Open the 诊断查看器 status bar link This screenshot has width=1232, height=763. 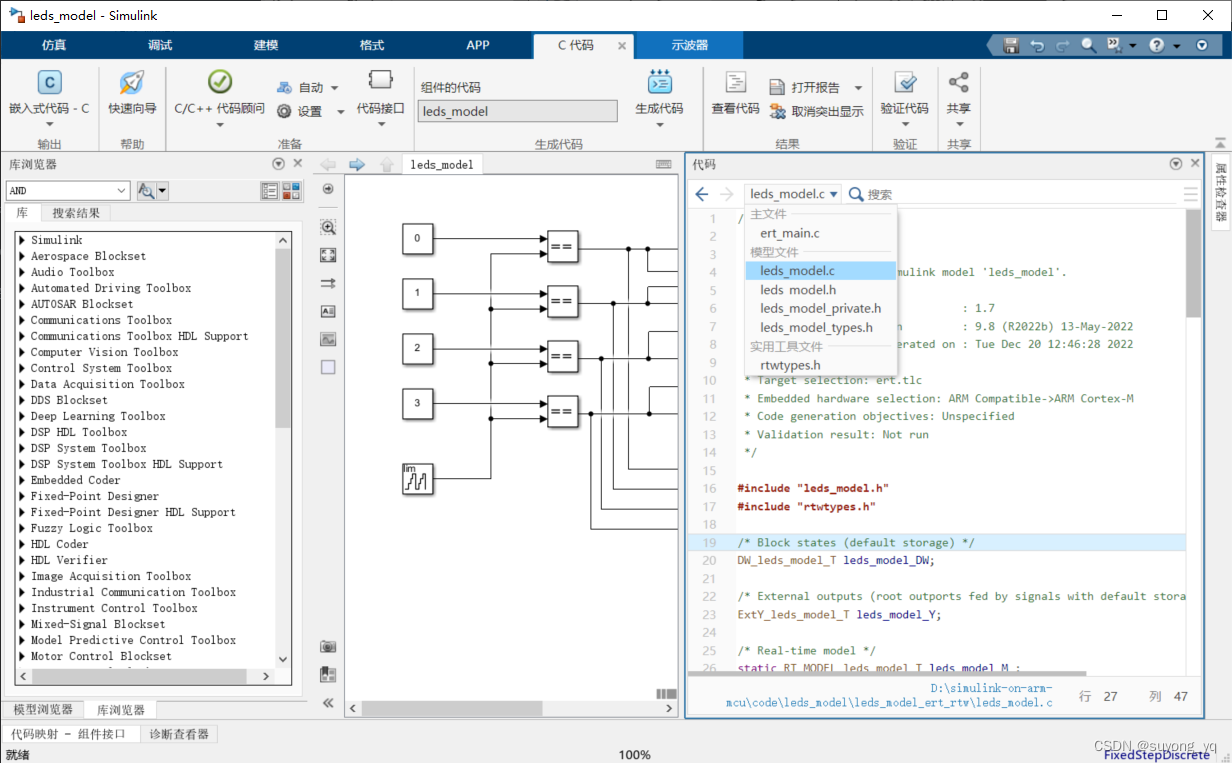tap(179, 734)
